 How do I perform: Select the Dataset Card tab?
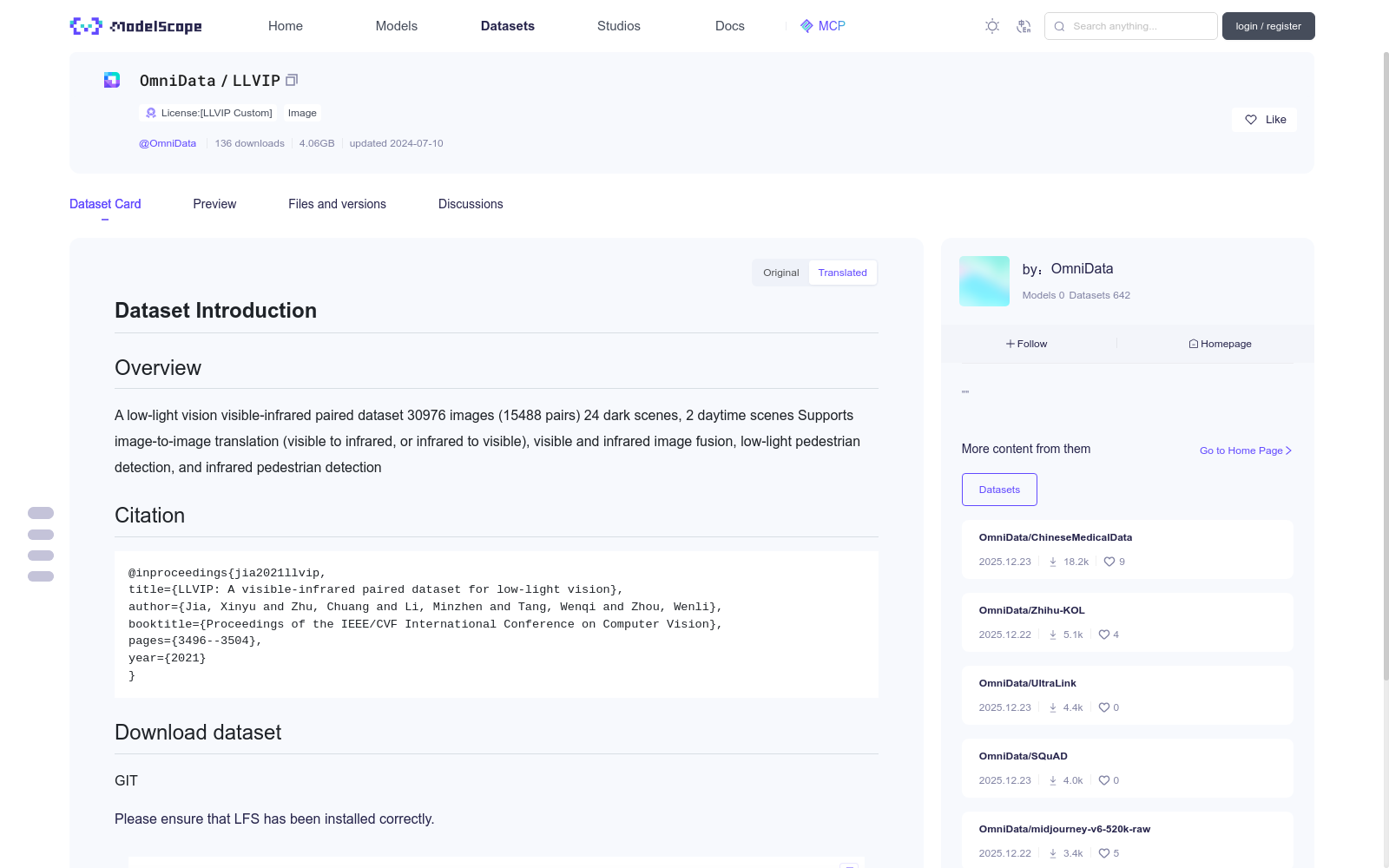pos(105,204)
